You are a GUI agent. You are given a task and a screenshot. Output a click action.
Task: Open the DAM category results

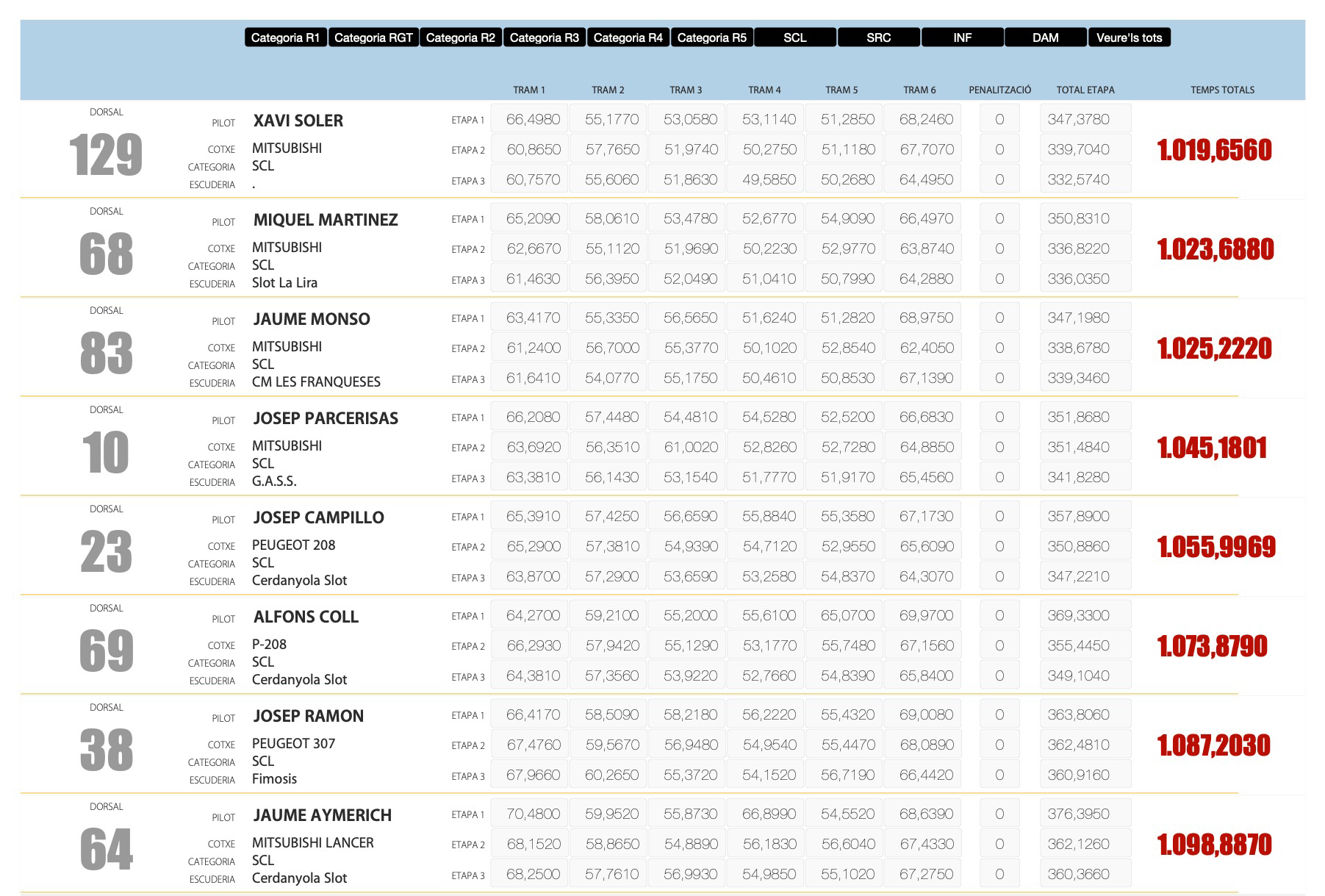(1046, 37)
